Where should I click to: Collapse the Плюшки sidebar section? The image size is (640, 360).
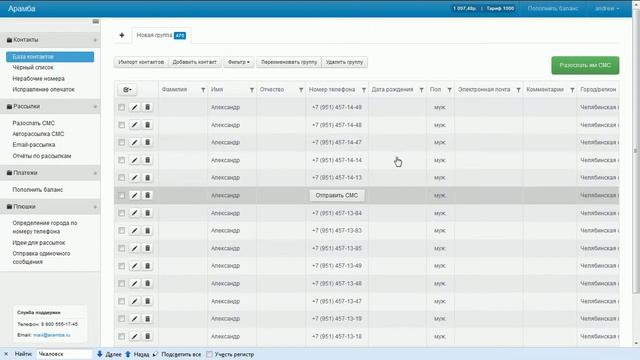tap(95, 207)
